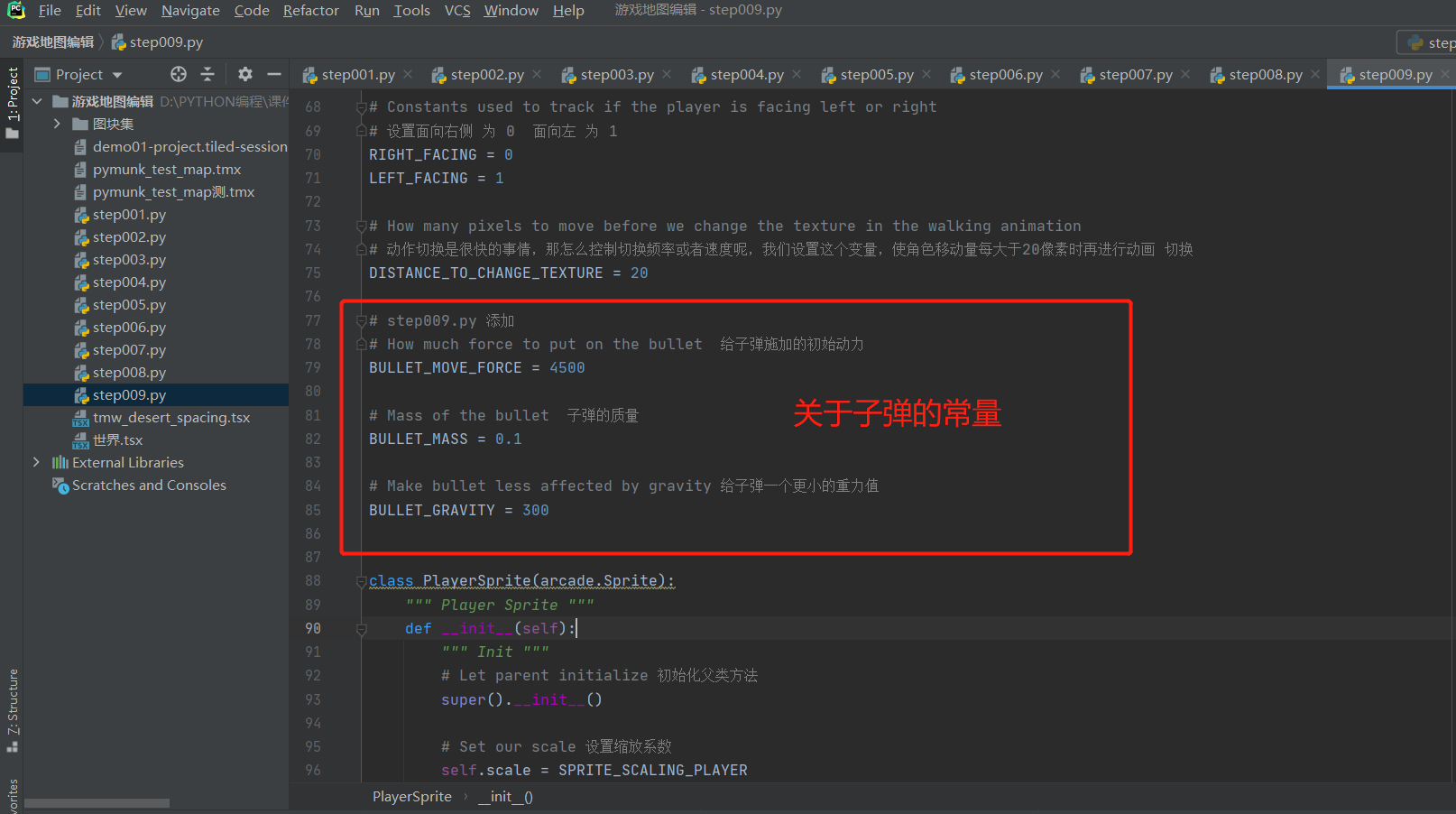1456x814 pixels.
Task: Click the PlayerSprite breadcrumb at the bottom
Action: (411, 796)
